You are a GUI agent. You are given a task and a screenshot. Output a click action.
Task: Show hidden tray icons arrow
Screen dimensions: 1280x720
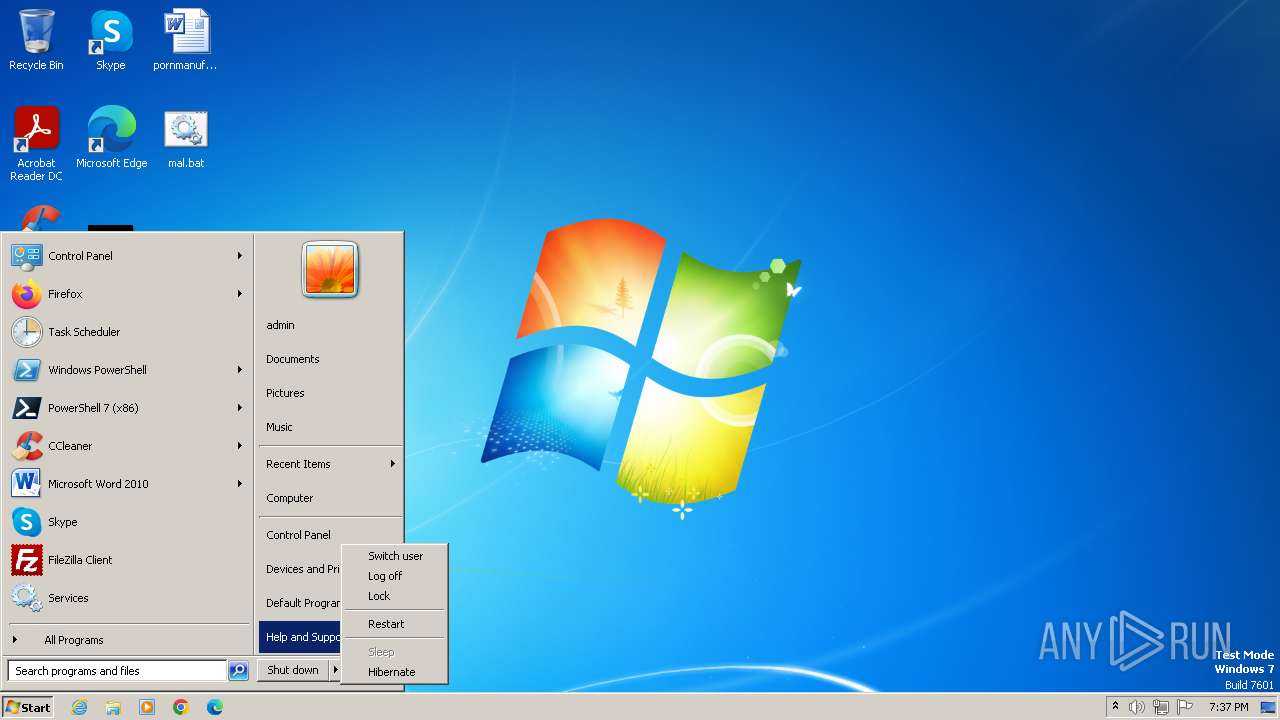click(1115, 706)
